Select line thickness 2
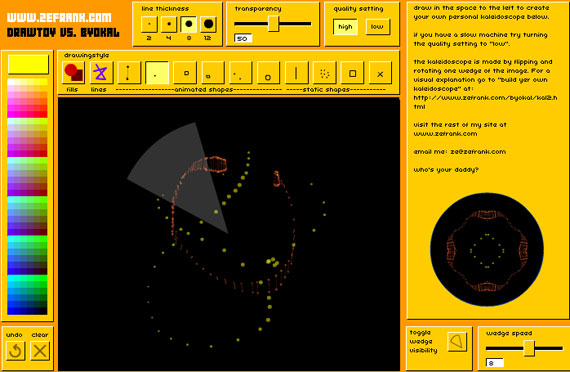 [149, 24]
